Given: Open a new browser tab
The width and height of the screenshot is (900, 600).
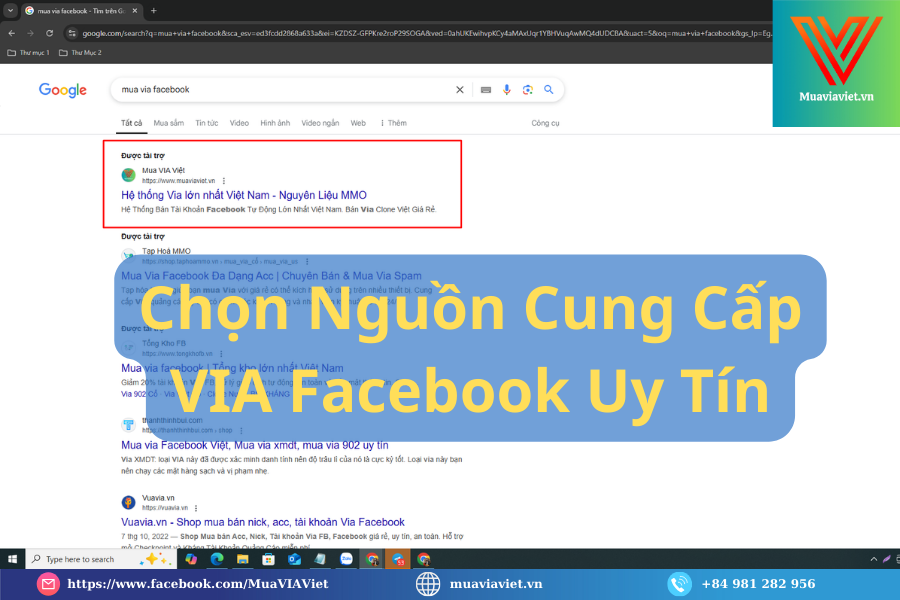Looking at the screenshot, I should pos(152,11).
